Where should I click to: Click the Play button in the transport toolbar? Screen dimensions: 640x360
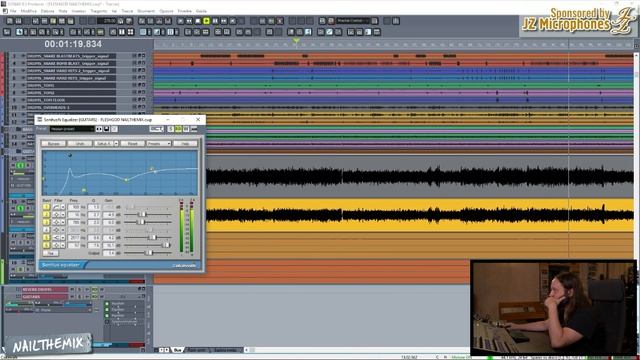click(x=207, y=21)
